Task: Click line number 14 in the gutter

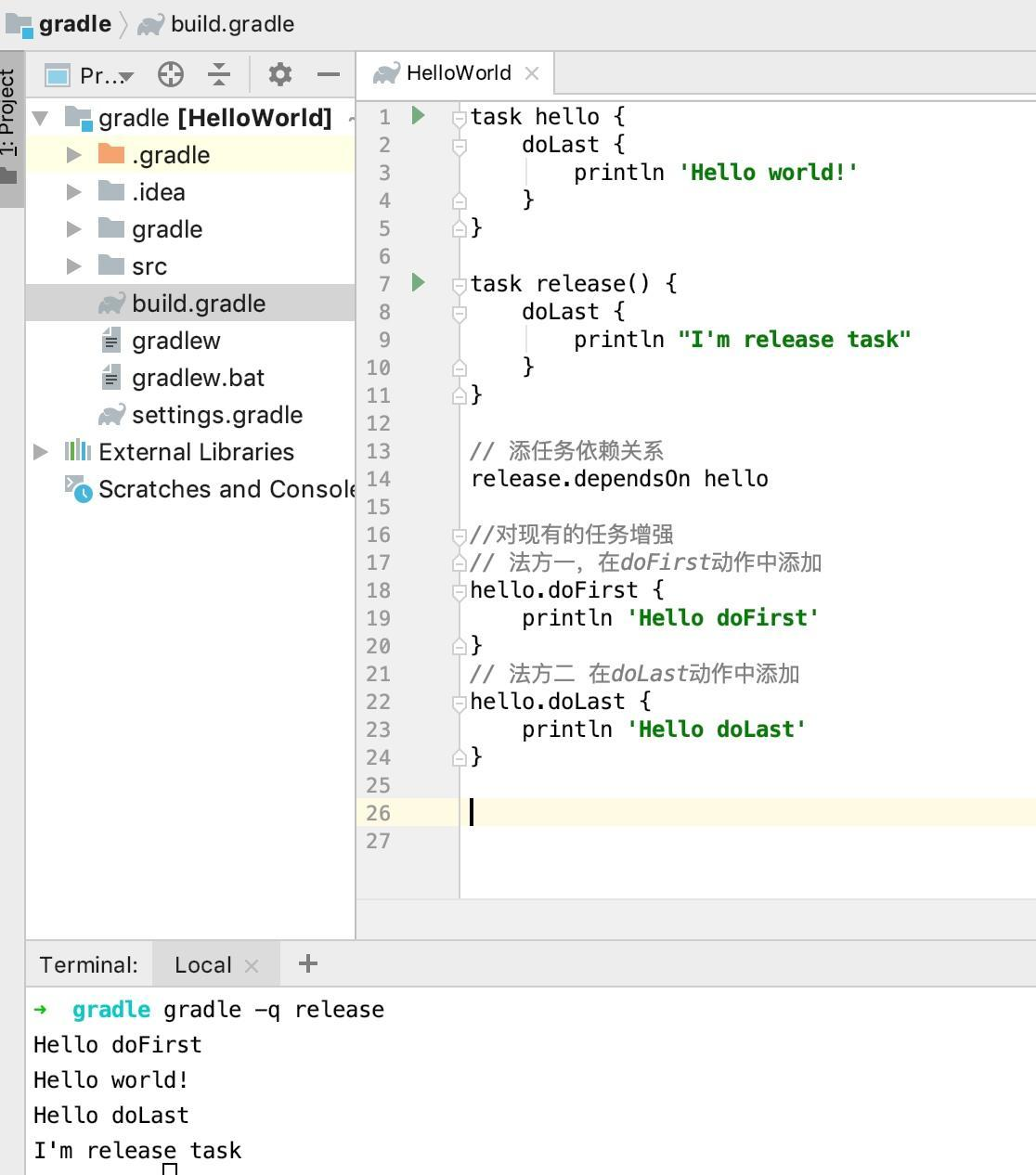Action: point(379,479)
